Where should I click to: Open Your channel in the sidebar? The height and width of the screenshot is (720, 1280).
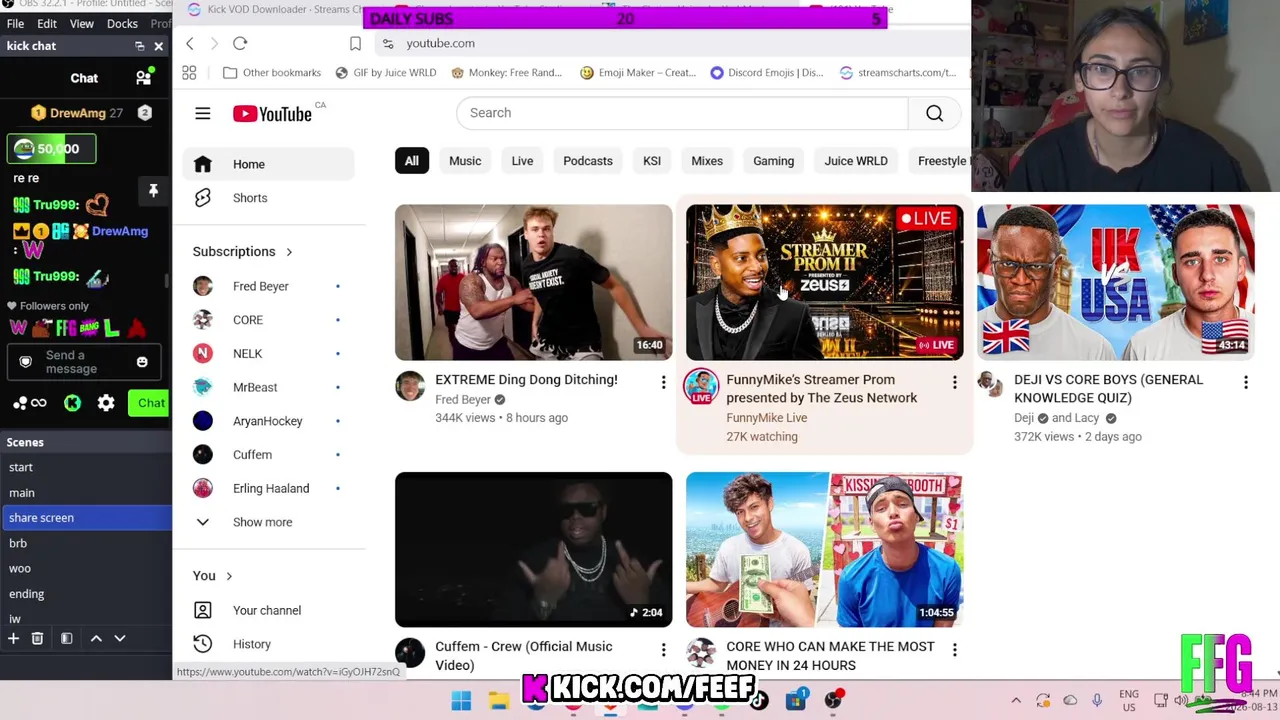(x=268, y=610)
